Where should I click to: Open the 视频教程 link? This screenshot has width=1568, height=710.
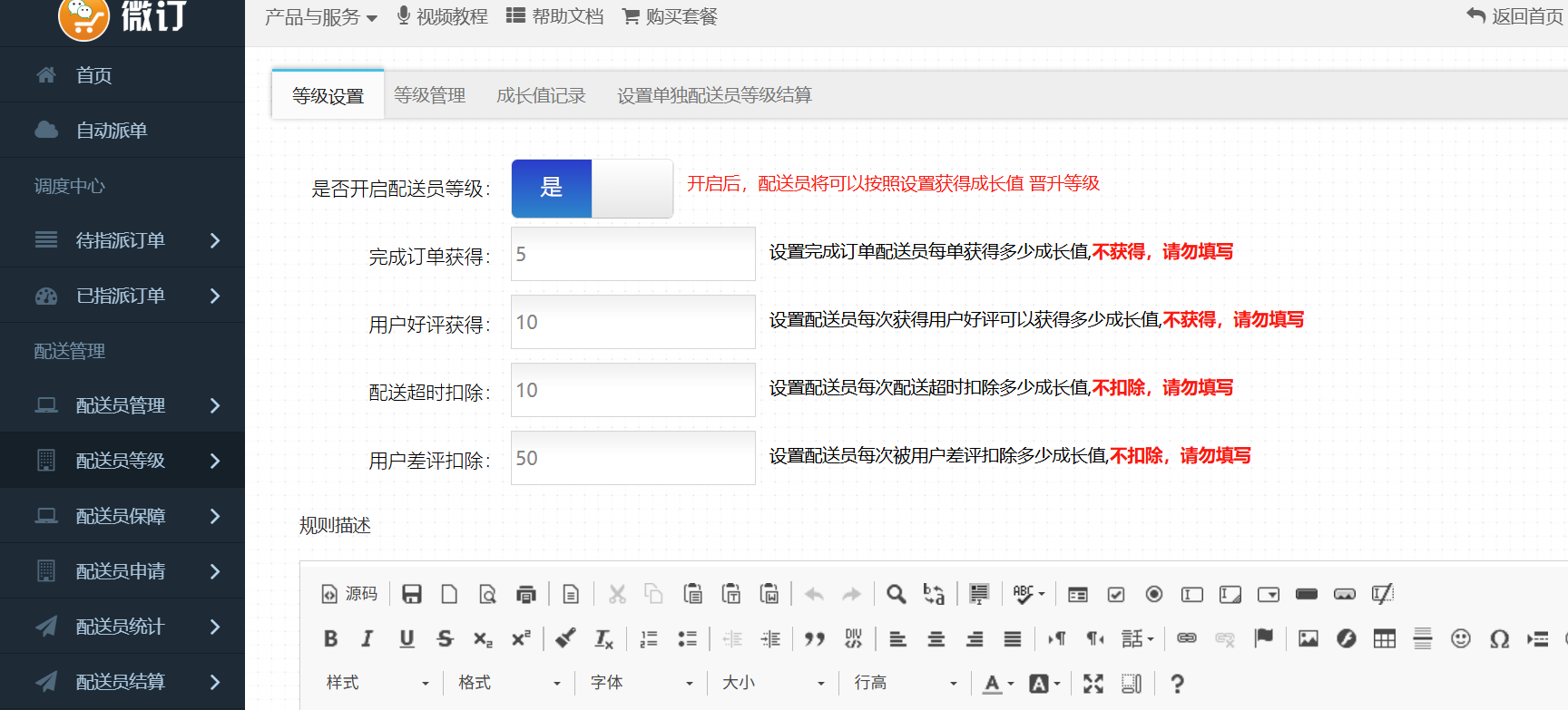click(442, 16)
